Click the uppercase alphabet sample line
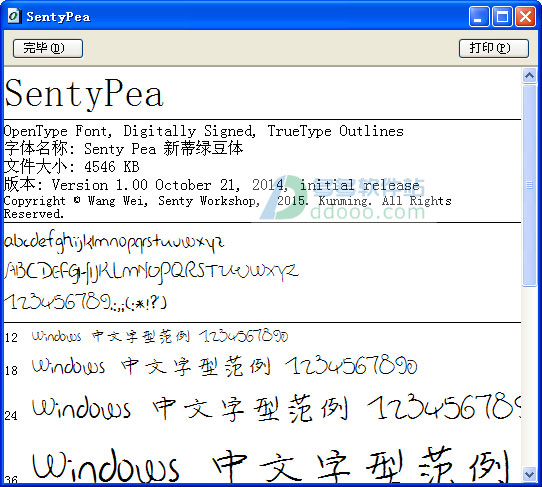The image size is (542, 487). 151,272
